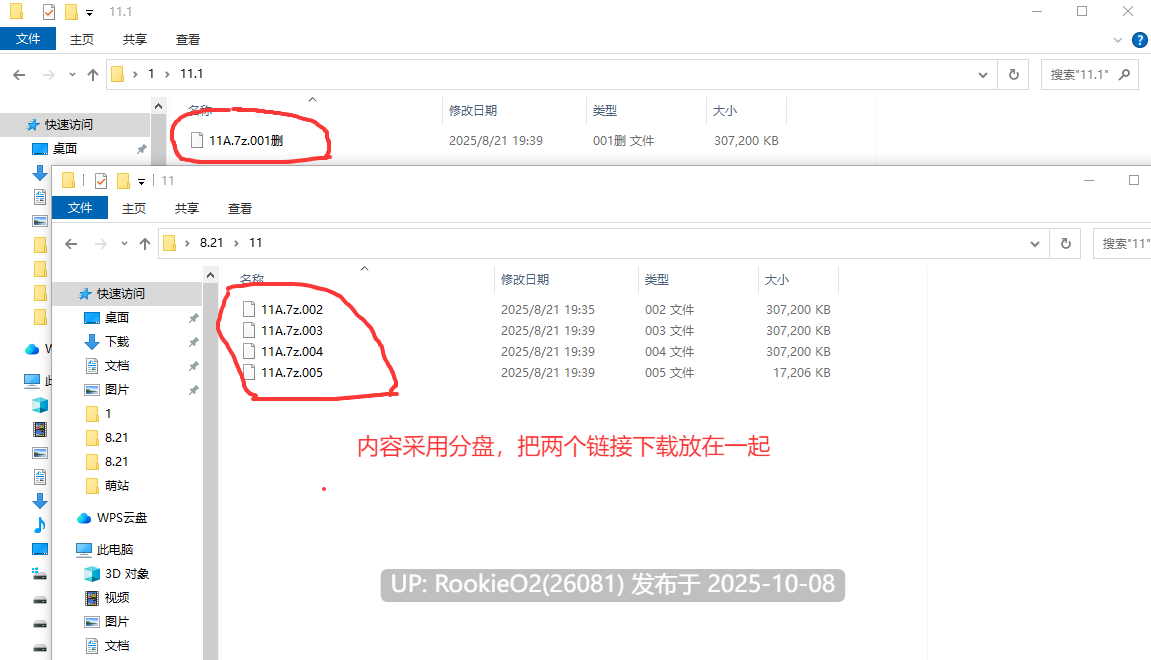The width and height of the screenshot is (1151, 660).
Task: Open 下载 in the 11 window sidebar
Action: [117, 341]
